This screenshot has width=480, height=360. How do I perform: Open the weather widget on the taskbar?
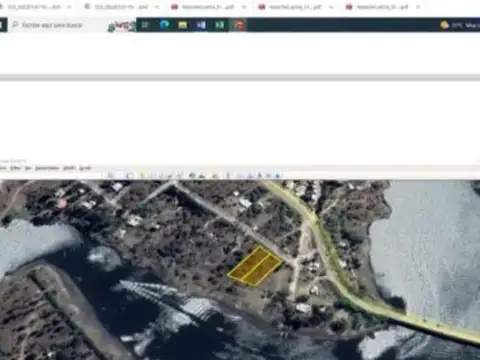coord(460,25)
